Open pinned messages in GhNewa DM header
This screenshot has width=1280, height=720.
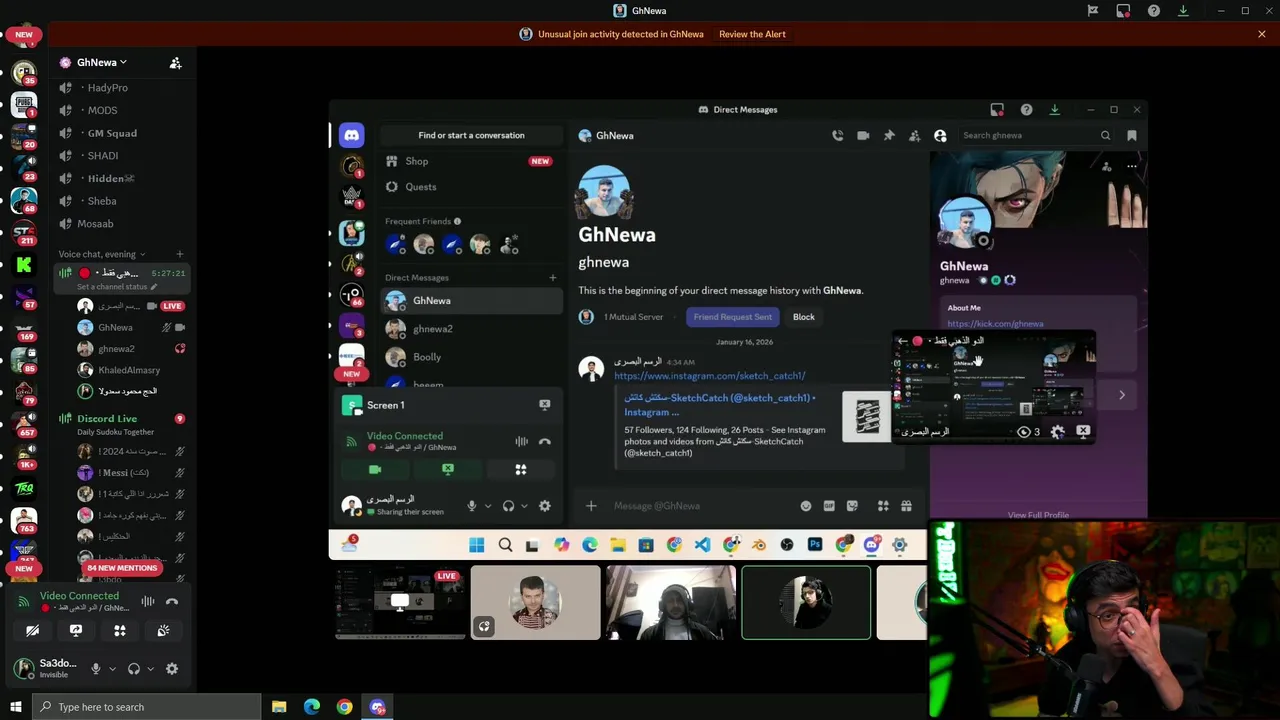click(x=889, y=136)
